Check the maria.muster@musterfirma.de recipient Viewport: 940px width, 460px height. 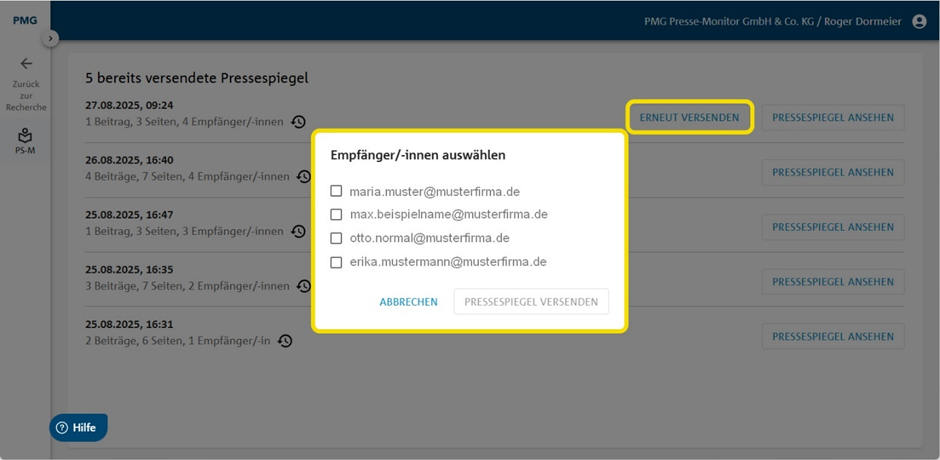(336, 191)
